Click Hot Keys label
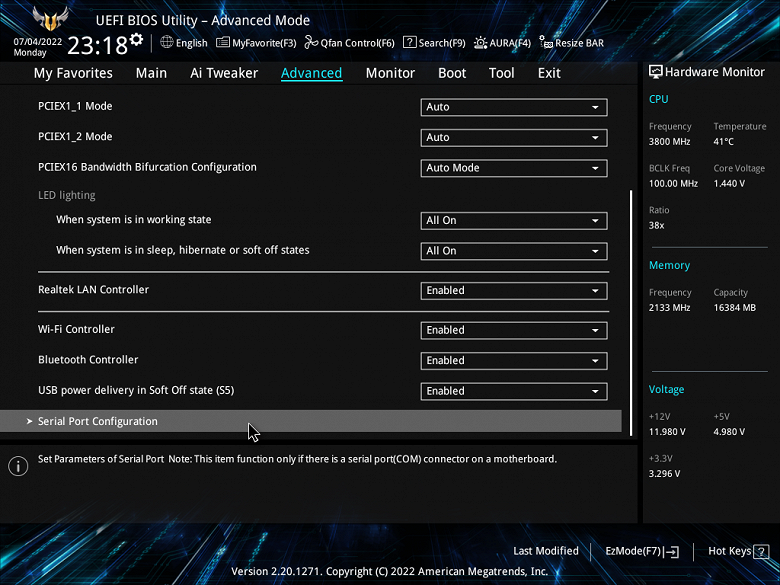 click(x=729, y=551)
